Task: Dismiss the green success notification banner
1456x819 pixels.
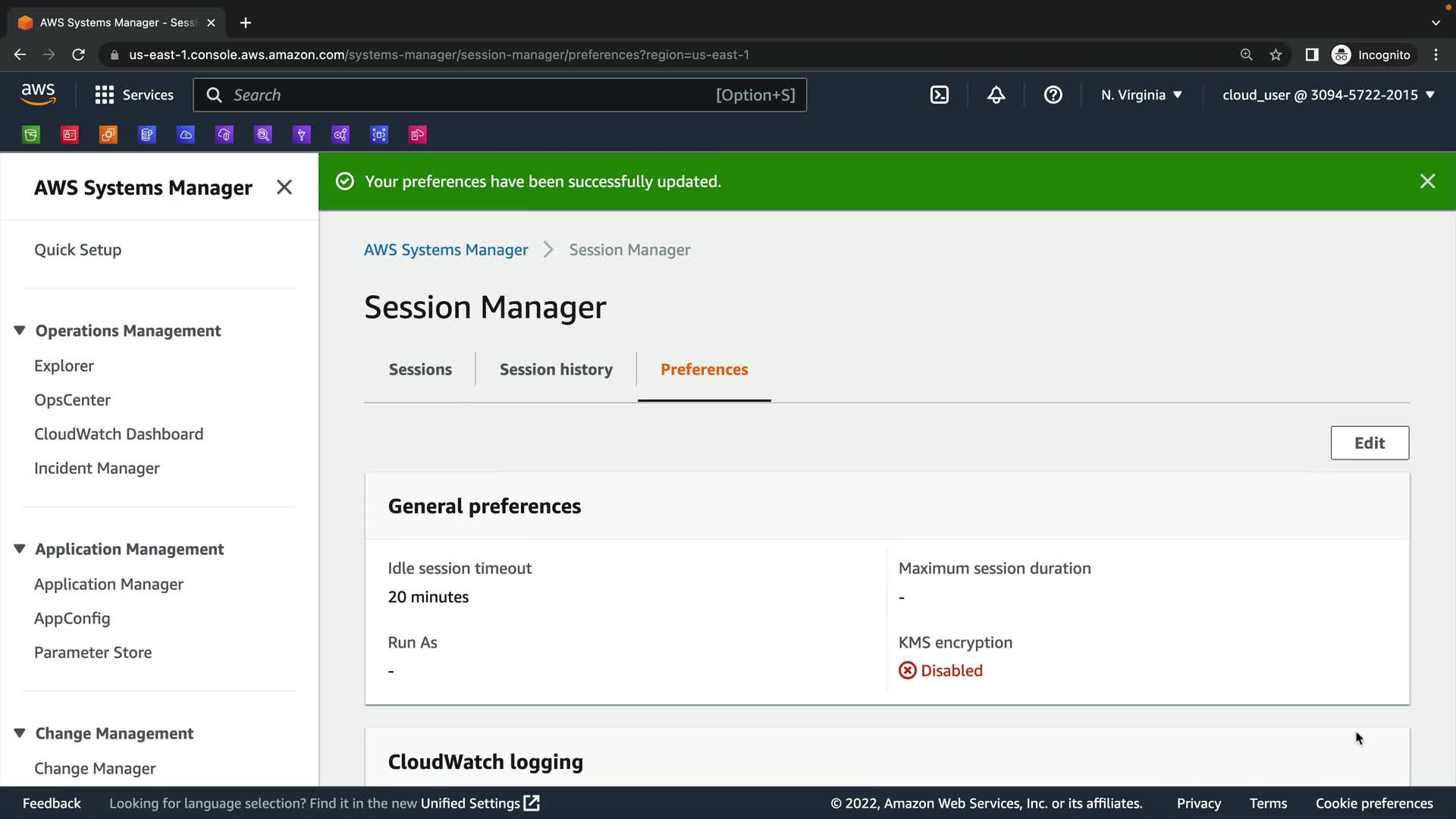Action: [1427, 181]
